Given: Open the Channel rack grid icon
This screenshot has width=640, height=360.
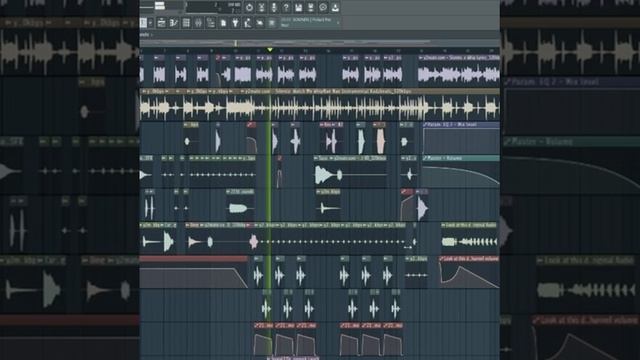Looking at the screenshot, I should pos(186,23).
